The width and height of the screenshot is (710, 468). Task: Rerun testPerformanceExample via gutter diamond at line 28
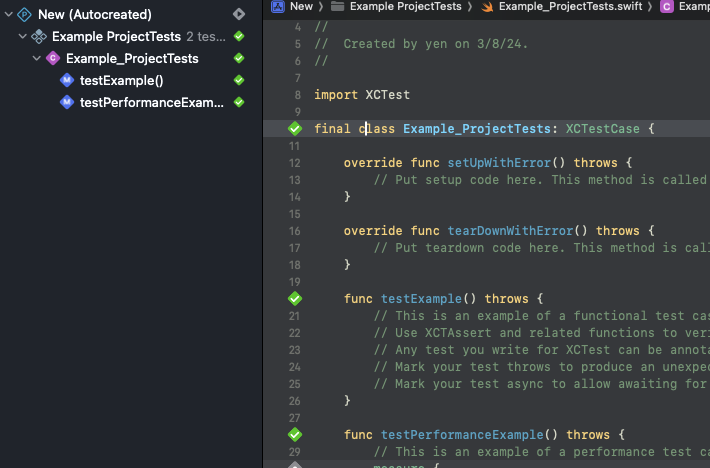pyautogui.click(x=295, y=435)
